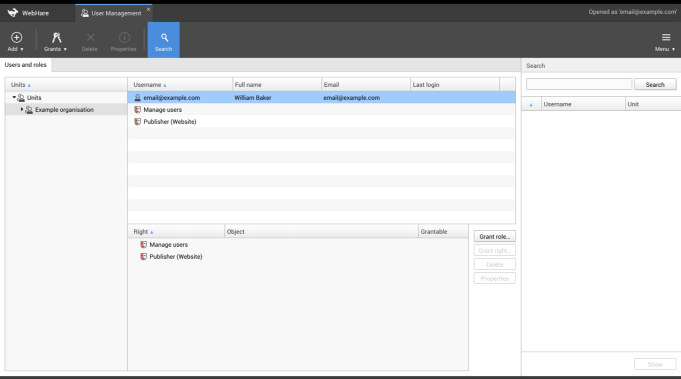Click Publisher (Website) icon in rights panel
This screenshot has height=379, width=681.
click(x=144, y=257)
